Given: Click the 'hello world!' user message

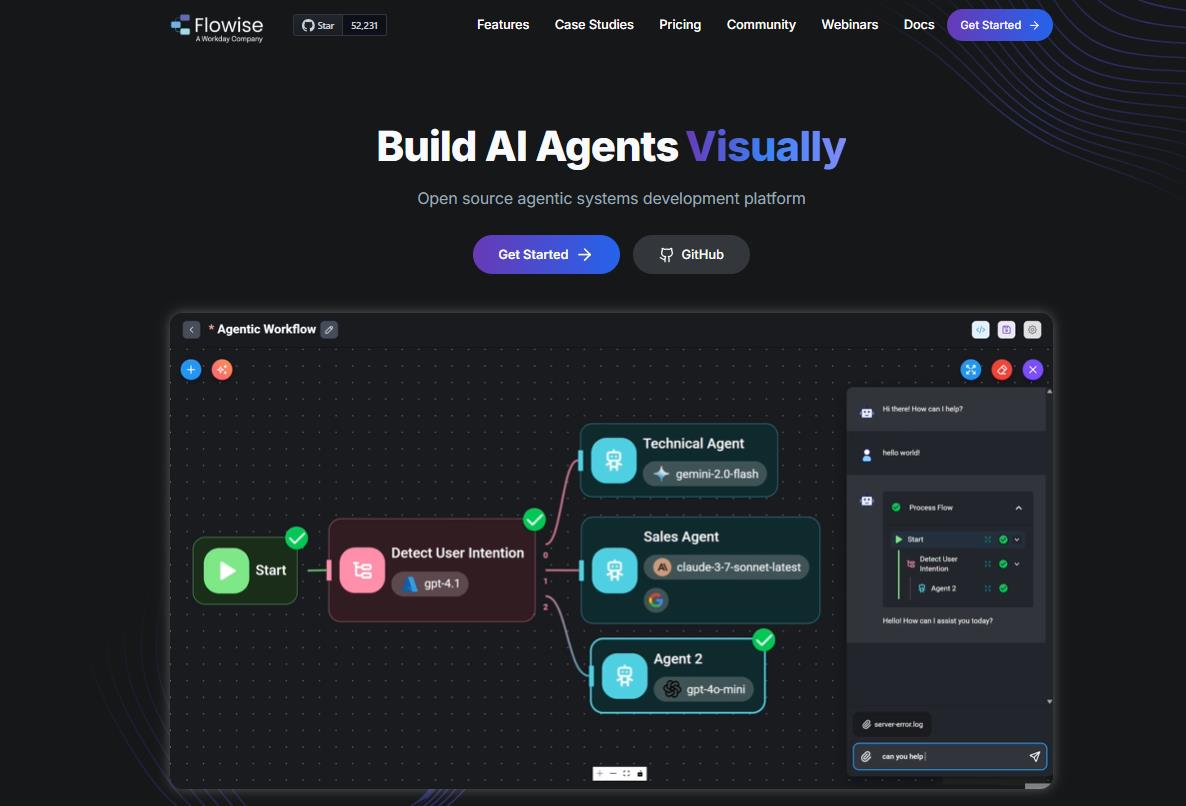Looking at the screenshot, I should 901,453.
